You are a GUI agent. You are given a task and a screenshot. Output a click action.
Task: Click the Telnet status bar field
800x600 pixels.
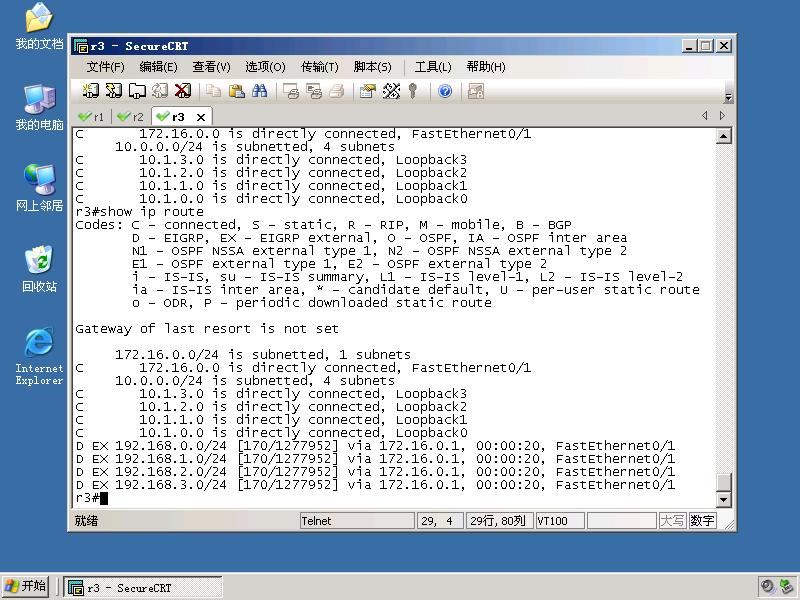357,521
